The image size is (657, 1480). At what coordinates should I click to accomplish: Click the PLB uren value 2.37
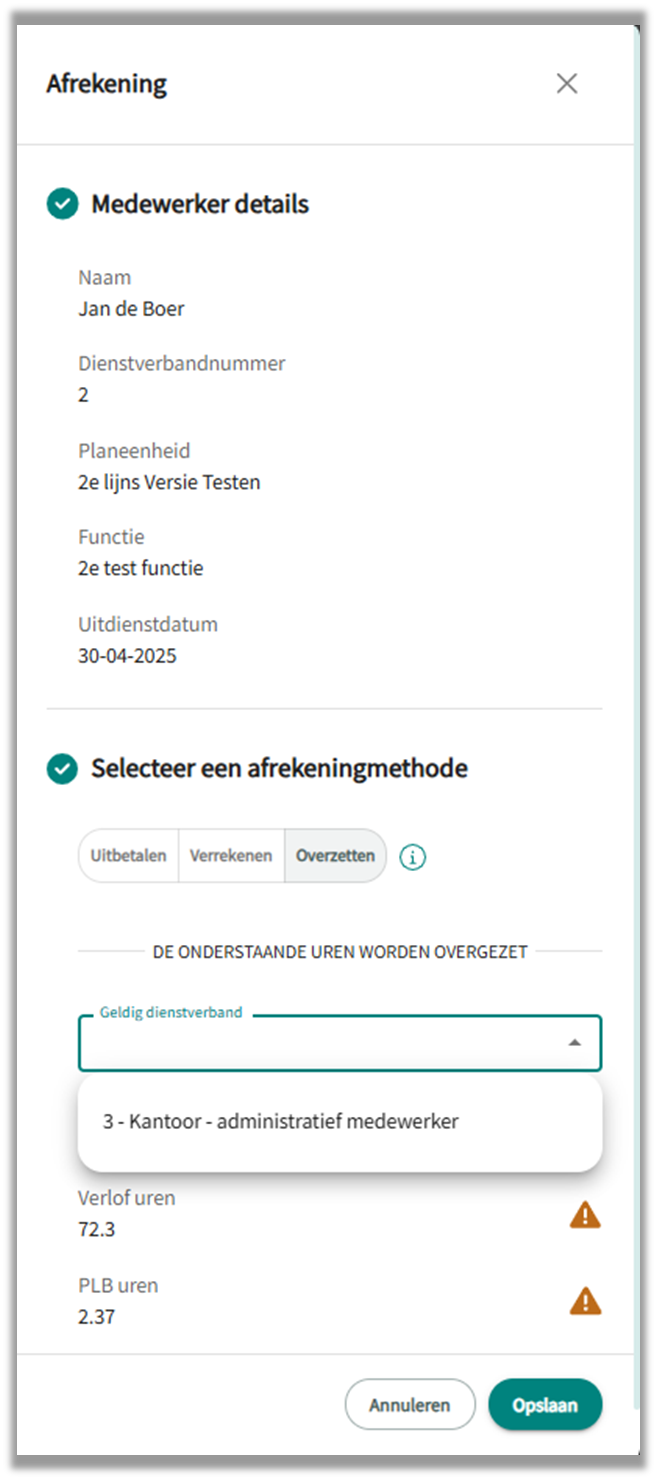[96, 1317]
